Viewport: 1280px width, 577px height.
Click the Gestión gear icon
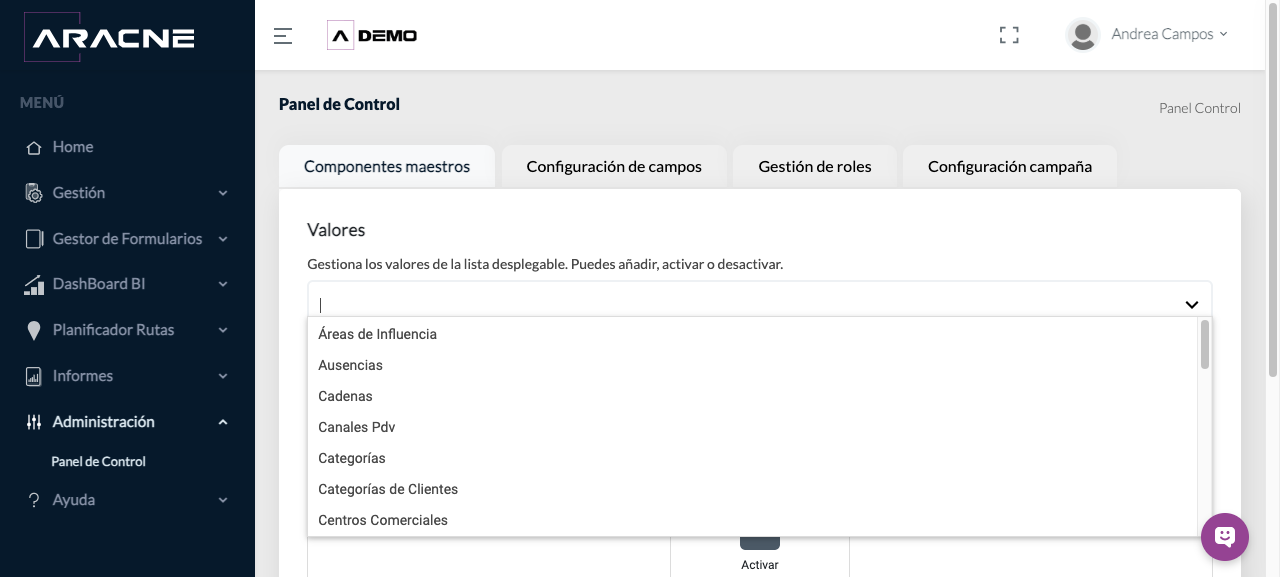[34, 193]
